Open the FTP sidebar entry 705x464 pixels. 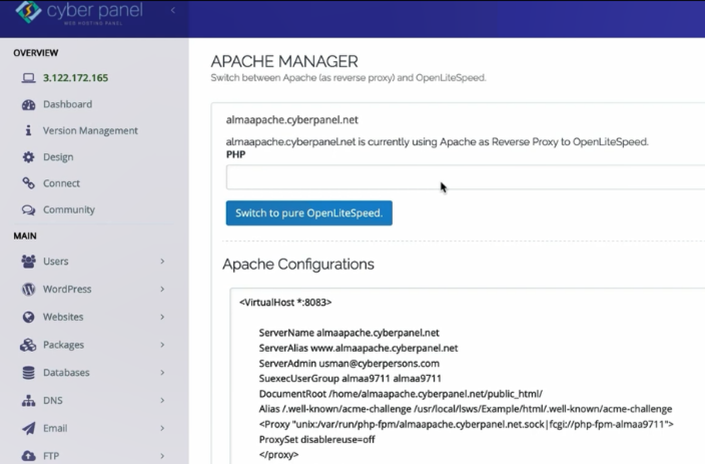click(51, 456)
